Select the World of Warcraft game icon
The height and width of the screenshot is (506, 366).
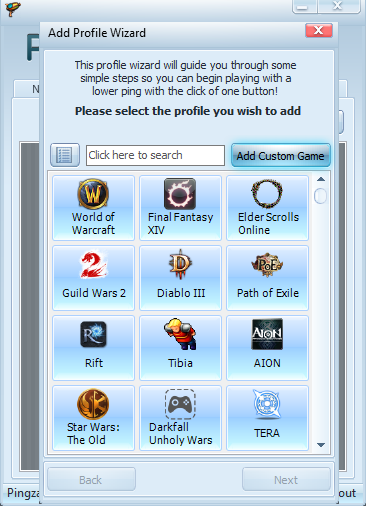[x=93, y=194]
